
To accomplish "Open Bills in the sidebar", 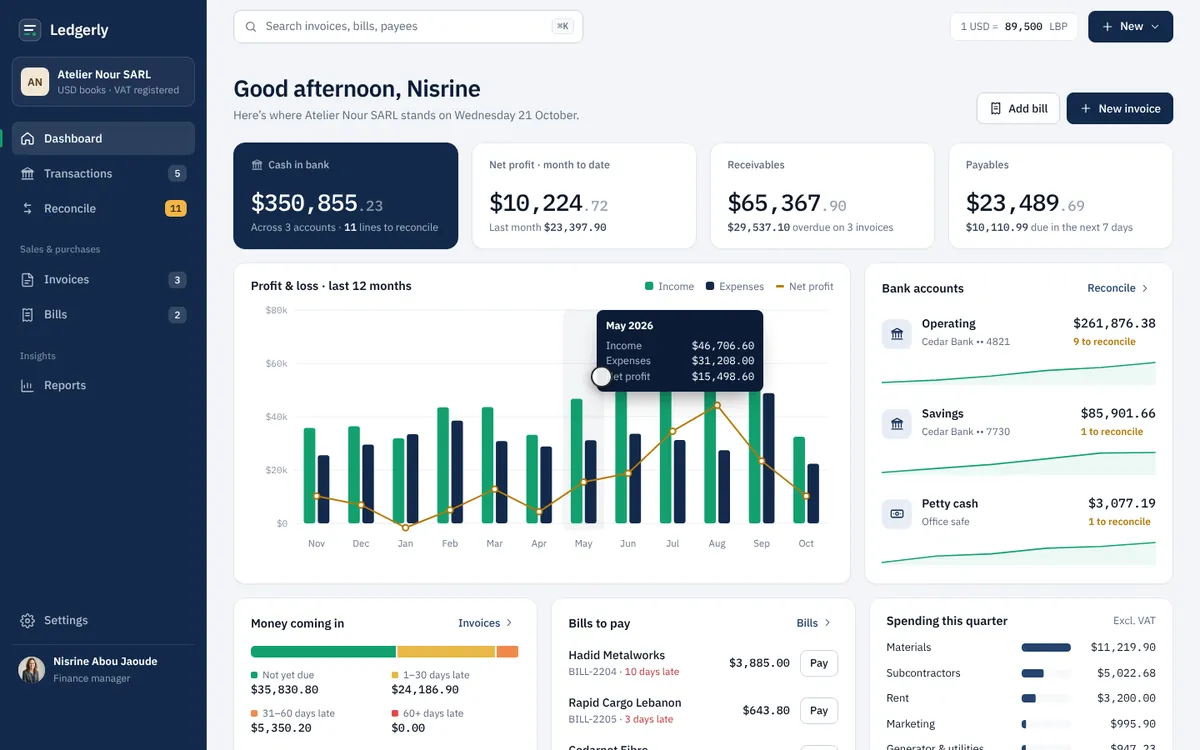I will (x=103, y=315).
